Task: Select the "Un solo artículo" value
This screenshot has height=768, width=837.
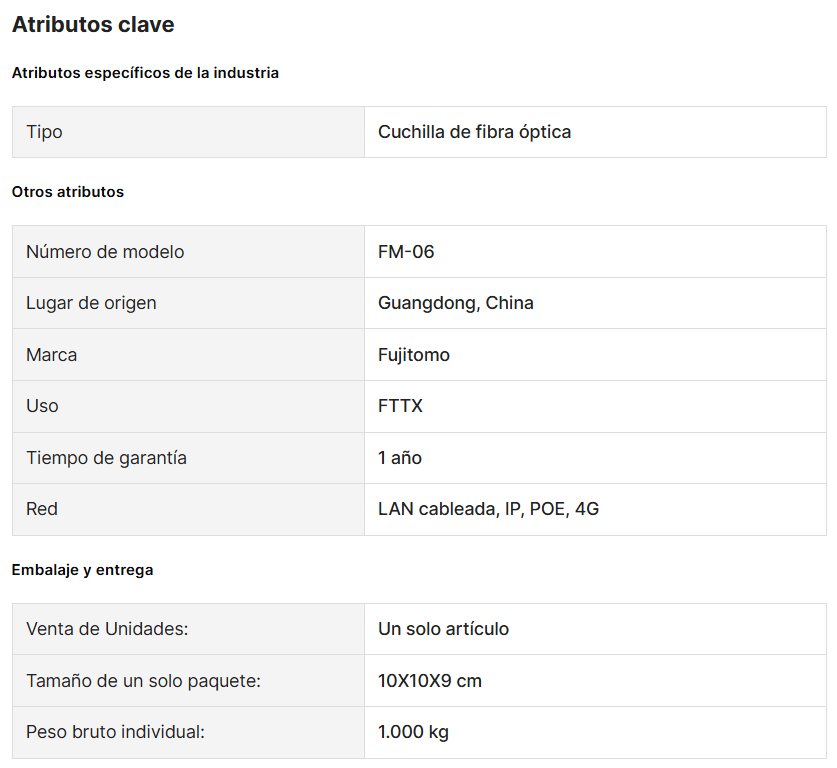Action: tap(443, 629)
